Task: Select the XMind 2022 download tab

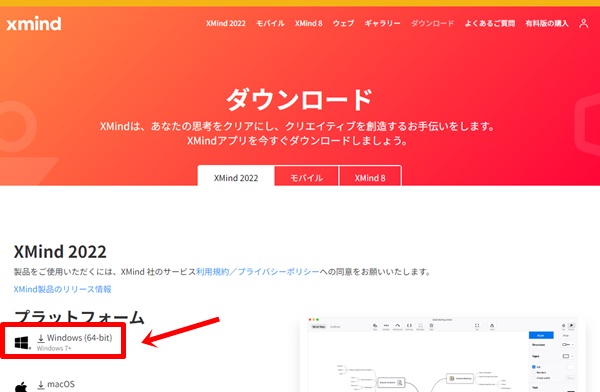Action: pos(236,176)
